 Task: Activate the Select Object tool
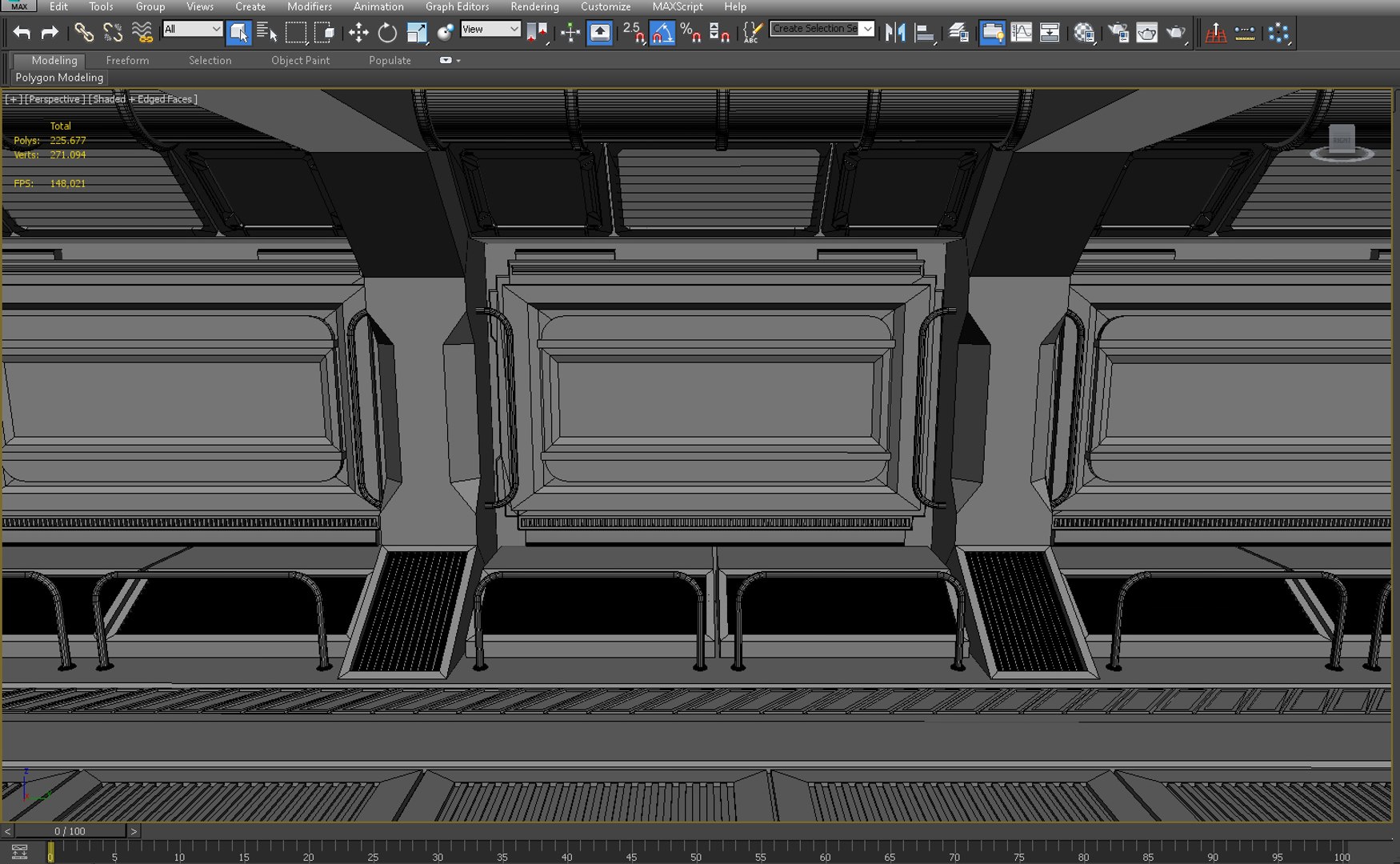click(238, 33)
